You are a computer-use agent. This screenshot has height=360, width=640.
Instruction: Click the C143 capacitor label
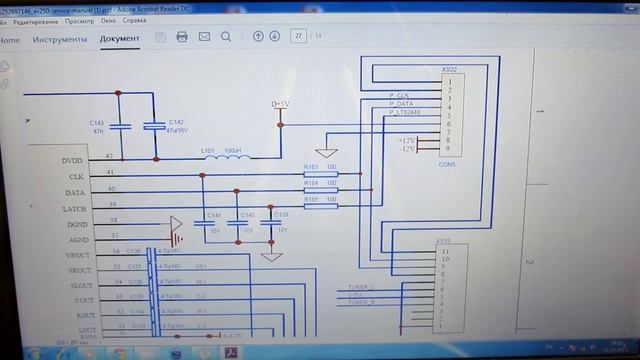[x=96, y=123]
